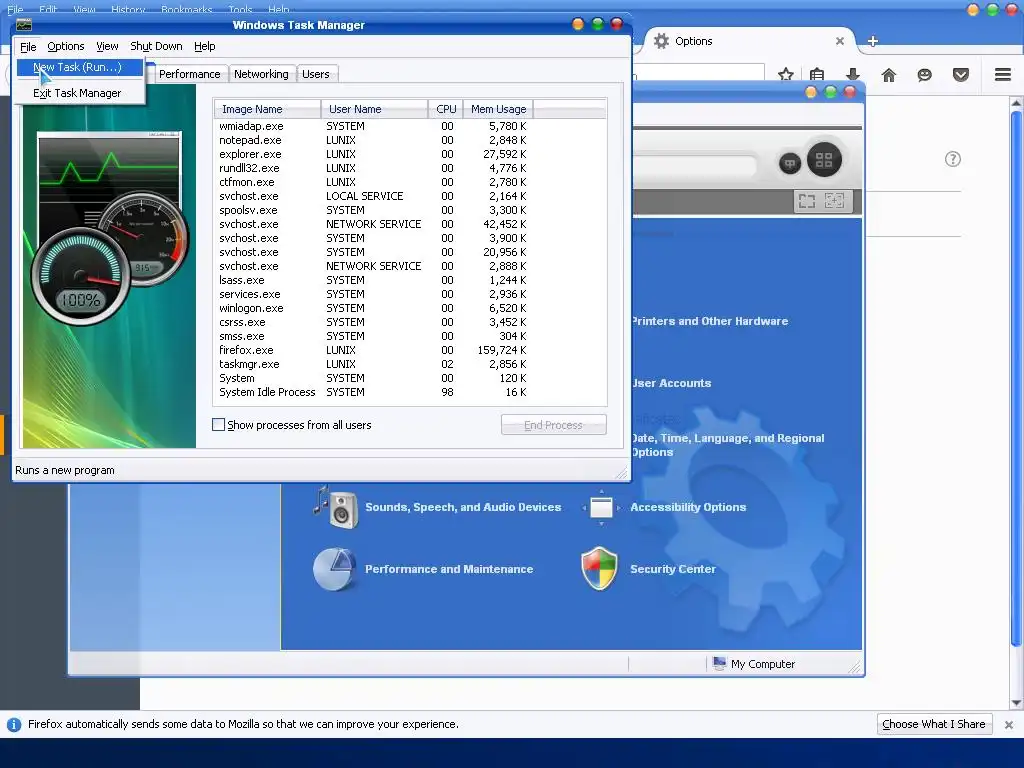
Task: Click the help question mark icon
Action: 953,159
